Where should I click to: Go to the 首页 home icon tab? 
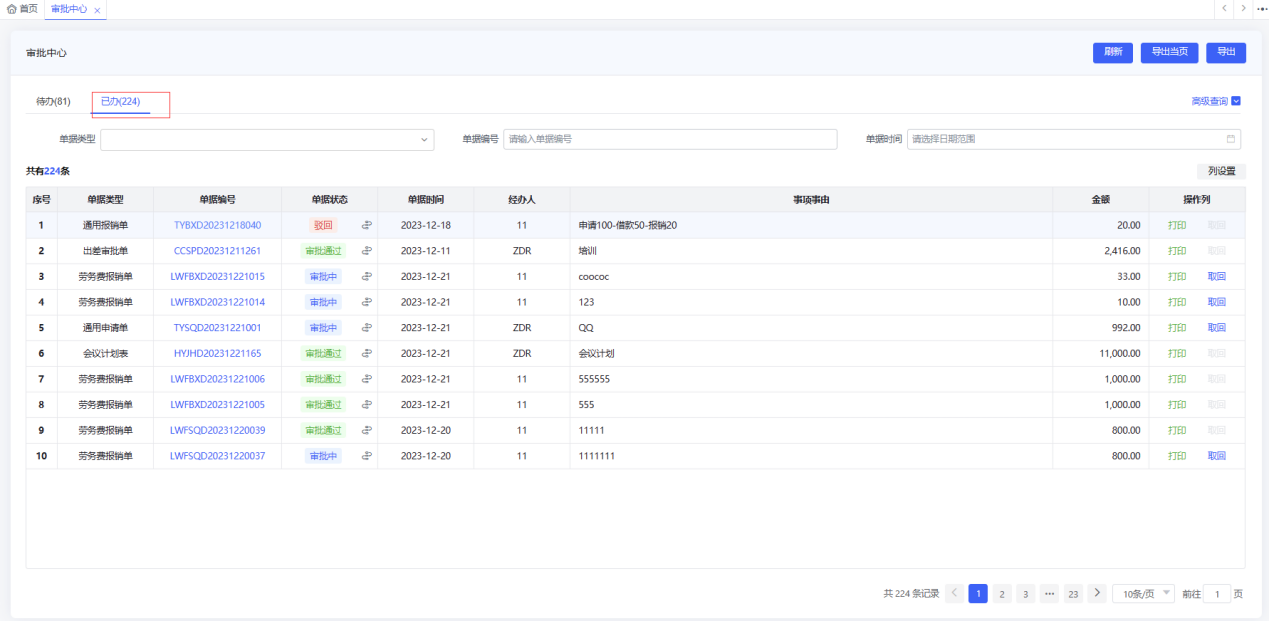tap(22, 8)
